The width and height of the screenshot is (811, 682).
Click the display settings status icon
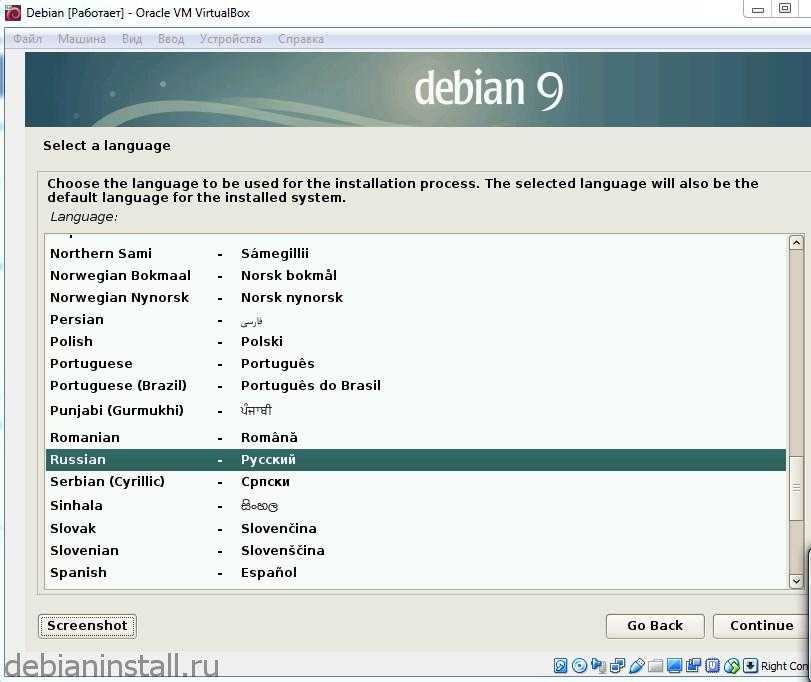coord(675,666)
